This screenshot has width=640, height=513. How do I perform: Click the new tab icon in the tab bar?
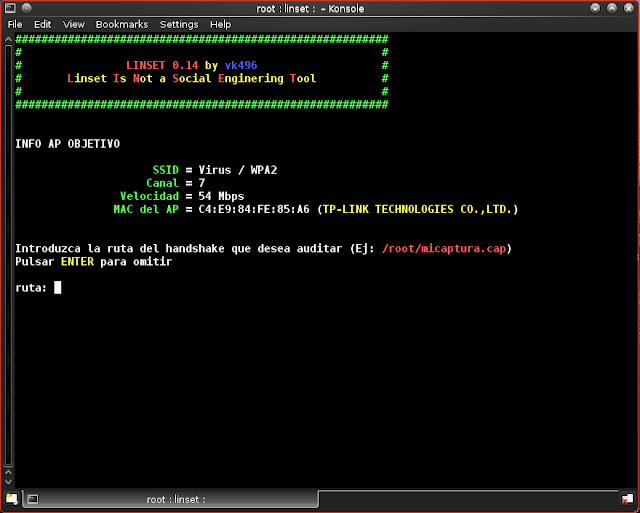(11, 498)
